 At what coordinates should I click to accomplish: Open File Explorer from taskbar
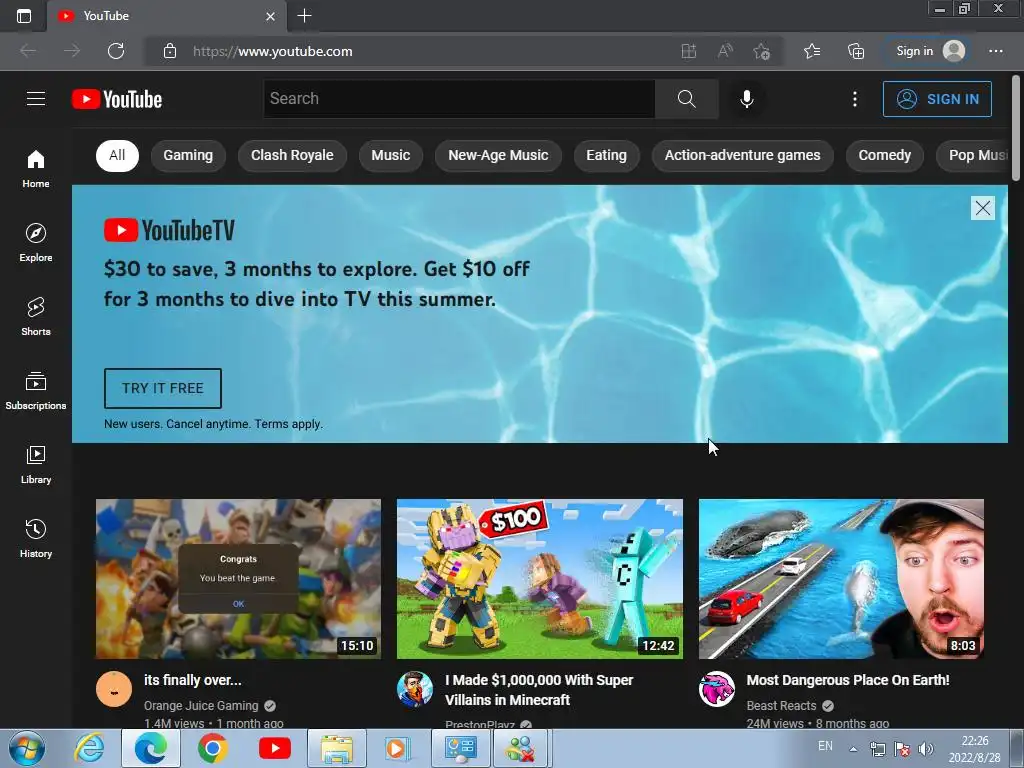337,748
